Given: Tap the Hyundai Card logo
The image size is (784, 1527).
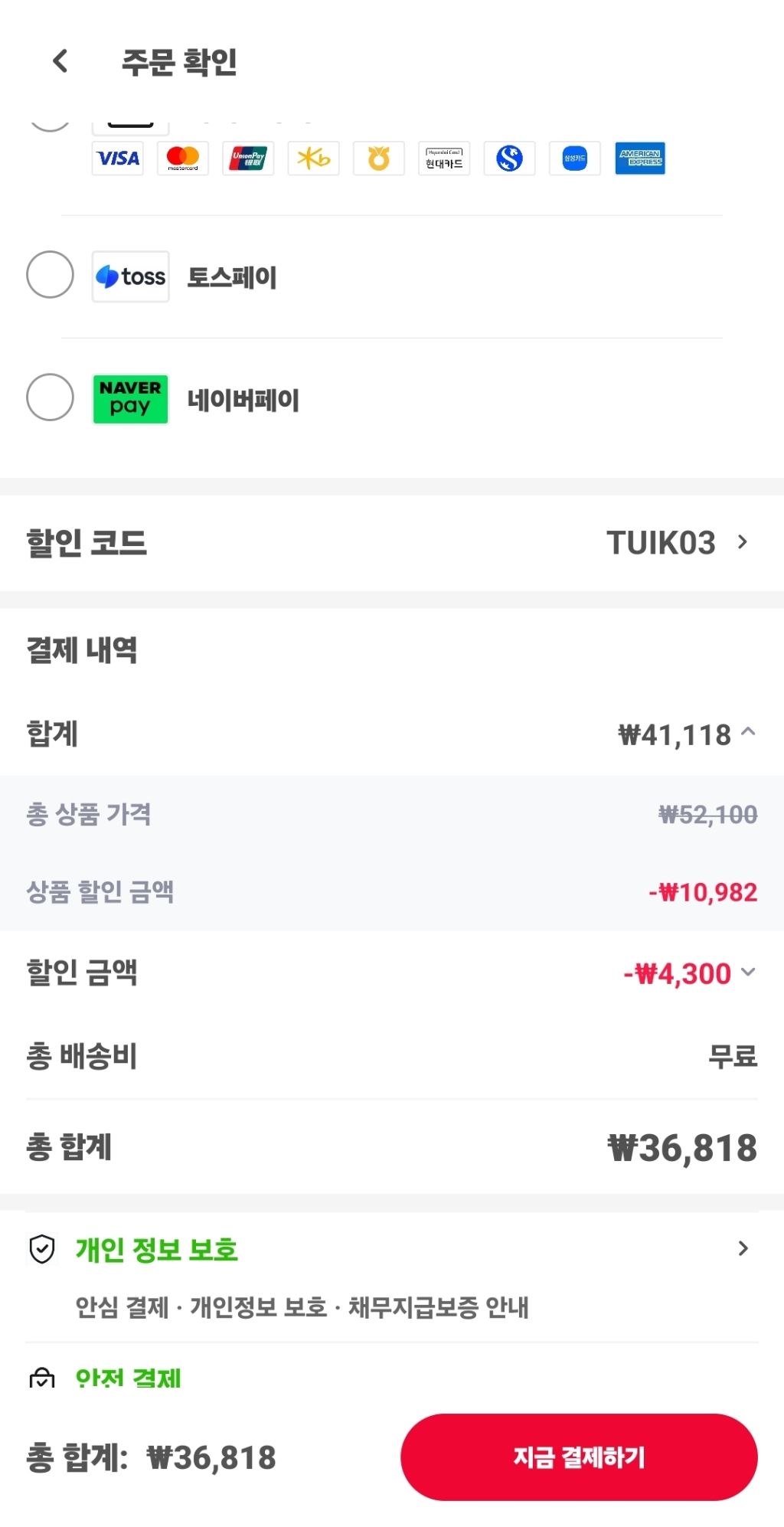Looking at the screenshot, I should click(x=444, y=159).
